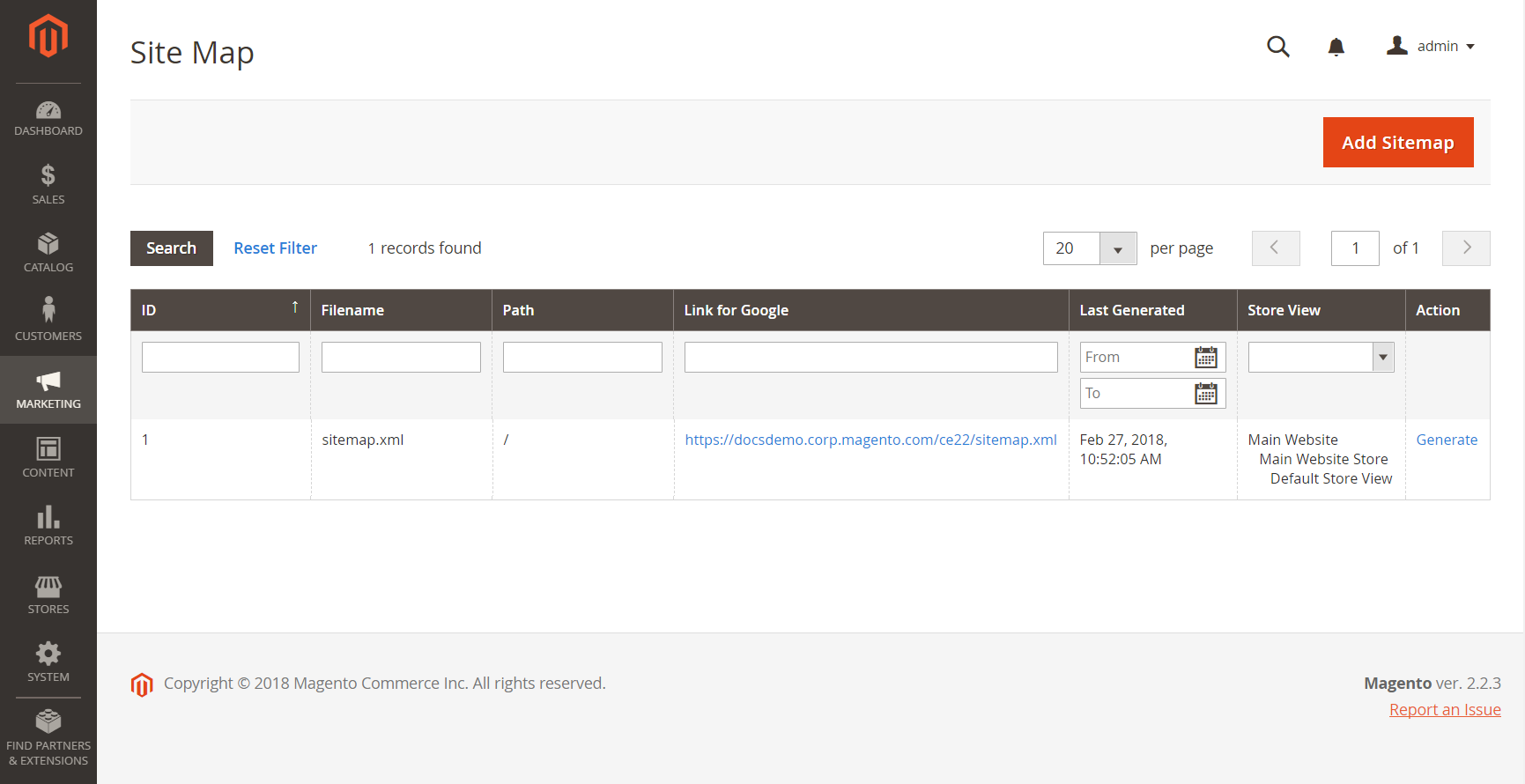Expand the per page dropdown
1525x784 pixels.
(x=1118, y=248)
